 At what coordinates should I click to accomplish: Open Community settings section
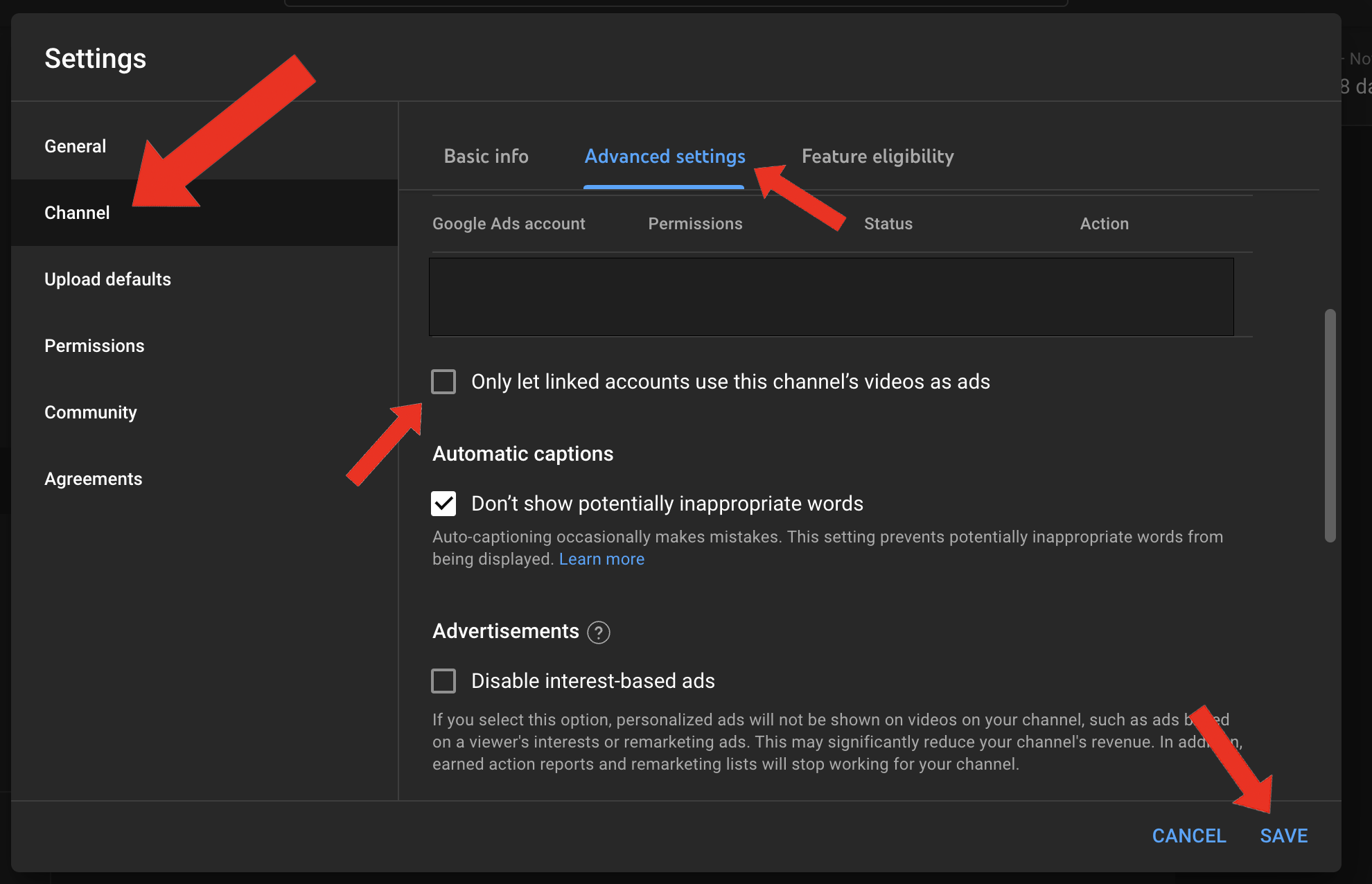click(x=204, y=412)
